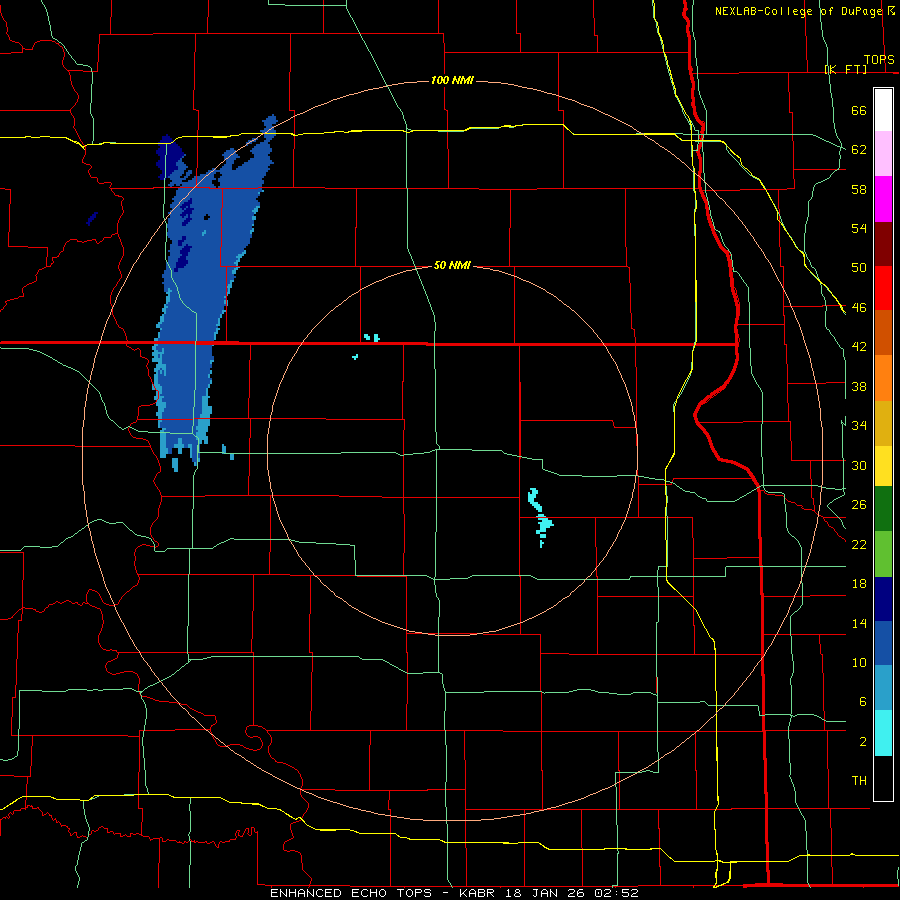Click the "22" legend value

pos(859,544)
